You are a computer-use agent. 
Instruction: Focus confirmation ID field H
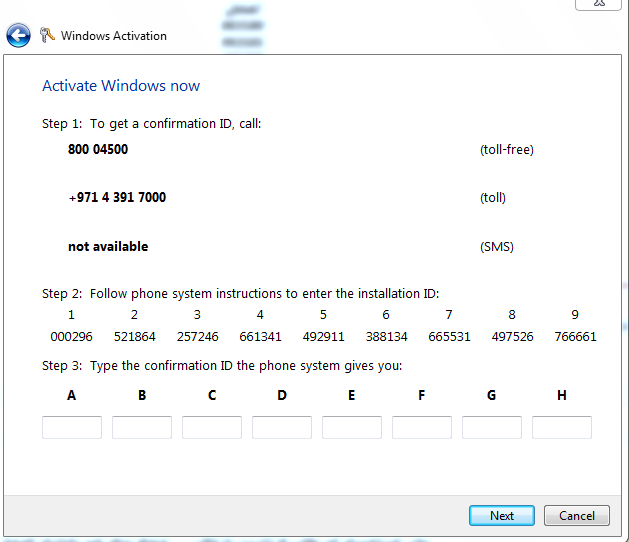pyautogui.click(x=562, y=427)
